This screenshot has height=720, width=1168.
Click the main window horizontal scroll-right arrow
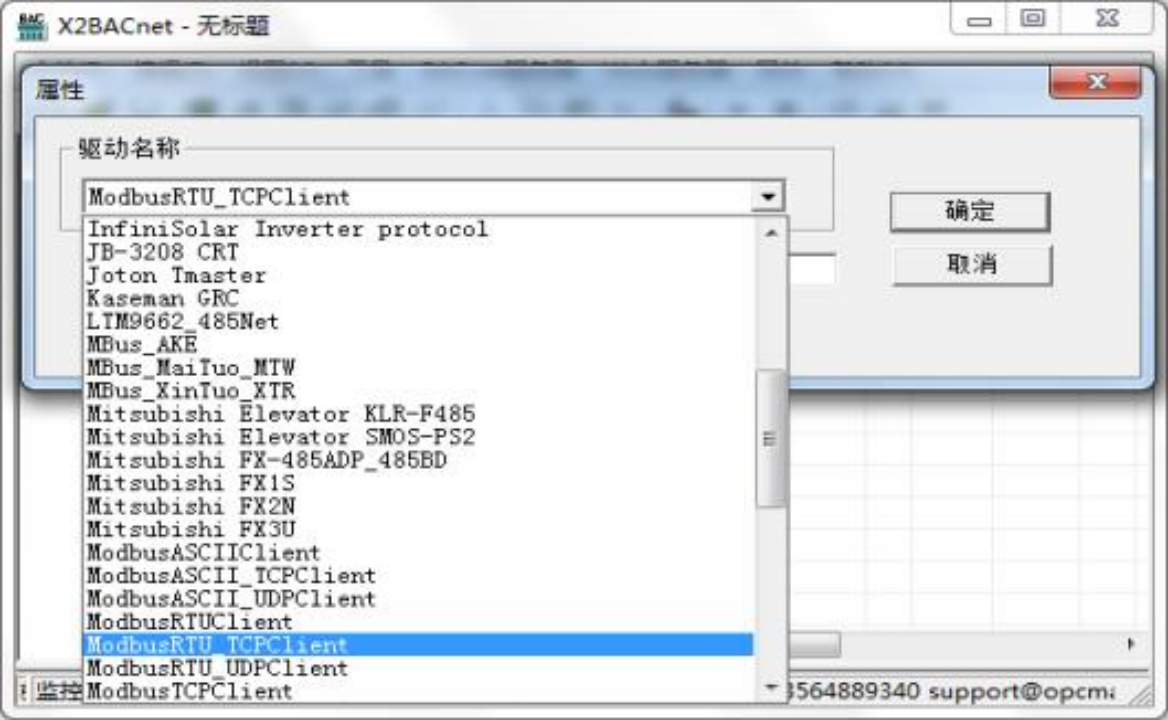coord(1131,644)
